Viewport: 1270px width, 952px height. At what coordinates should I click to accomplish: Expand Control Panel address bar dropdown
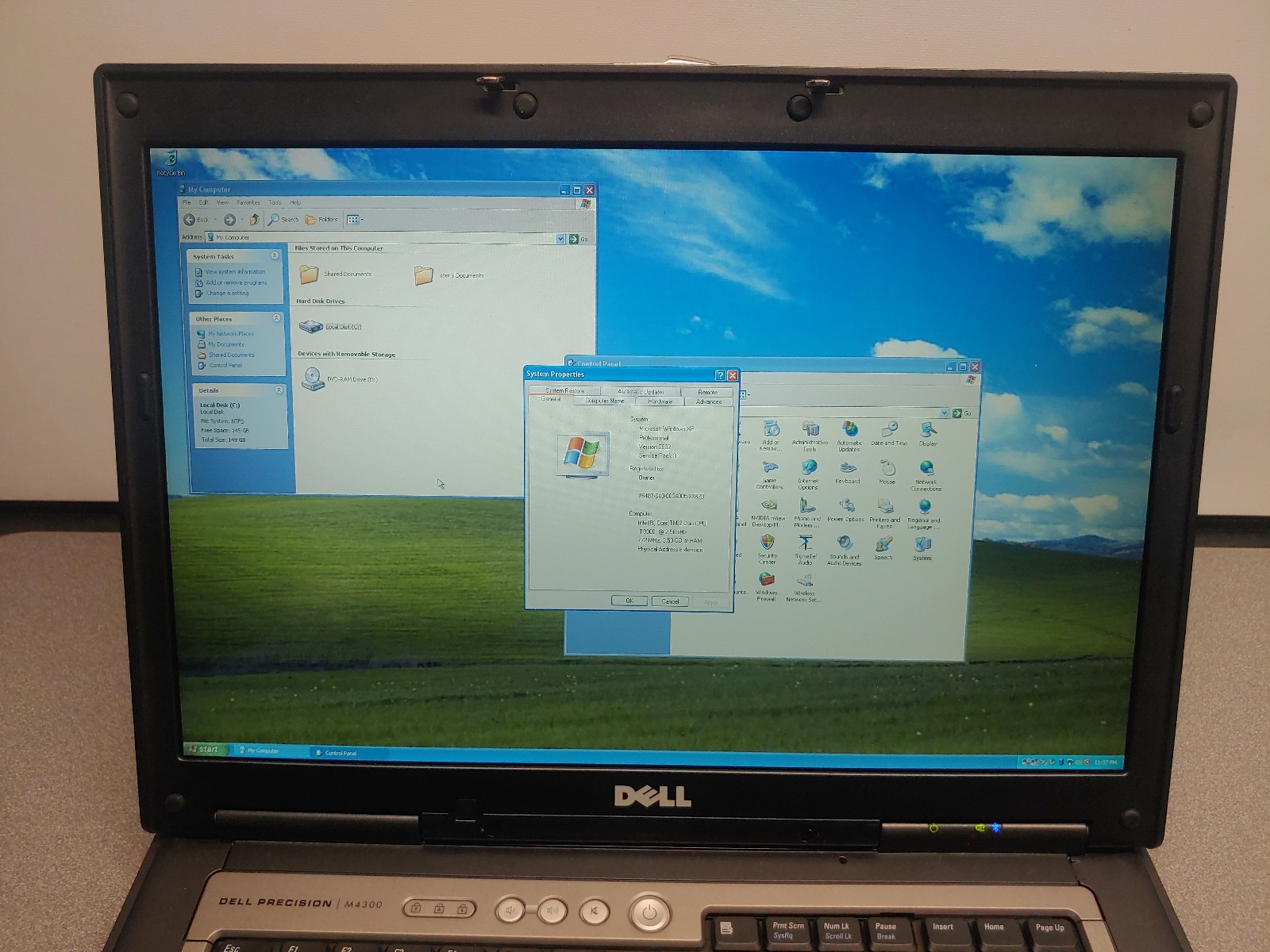click(945, 413)
